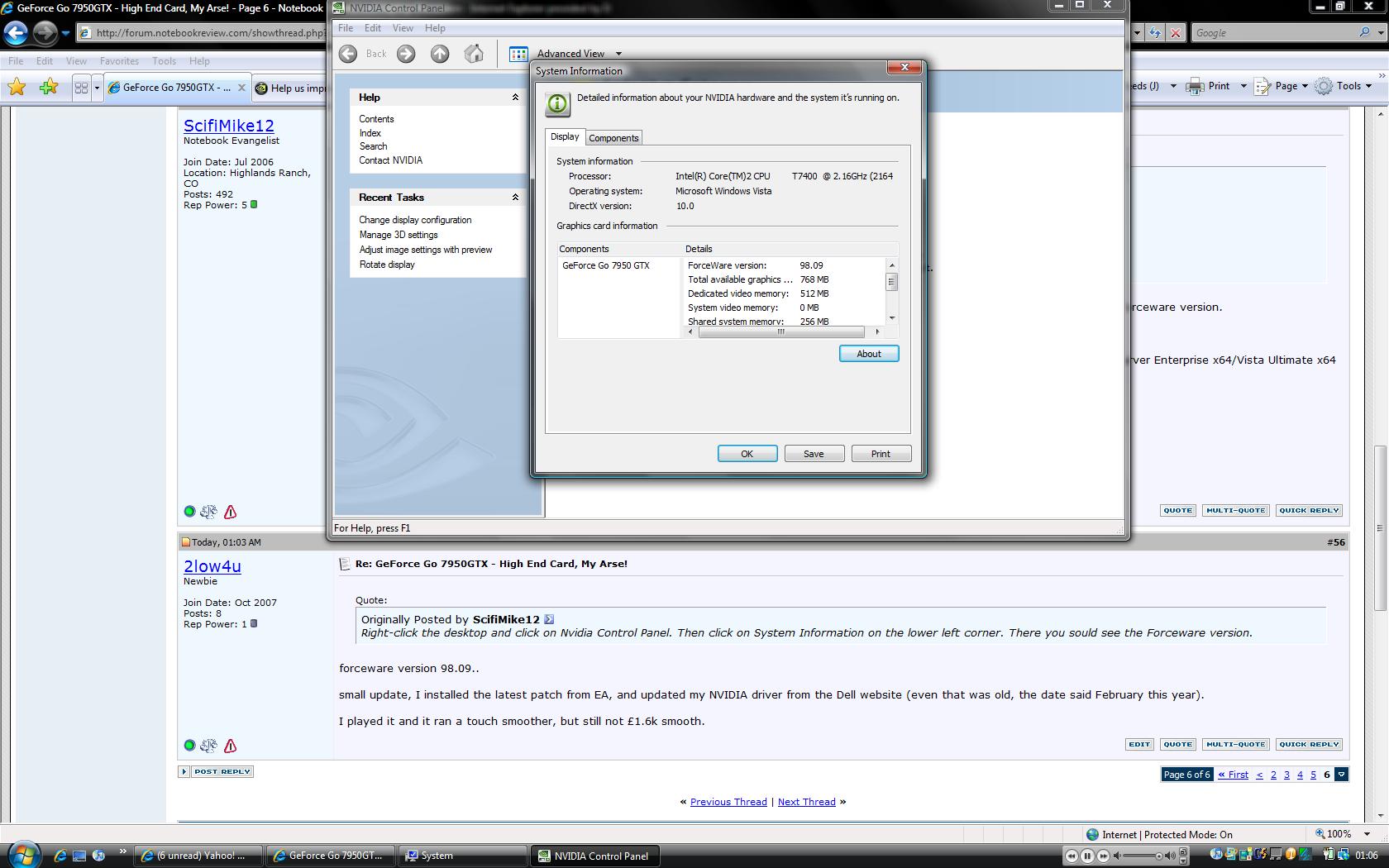The width and height of the screenshot is (1389, 868).
Task: Switch to 'Help us impr...' browser tab
Action: tap(289, 88)
